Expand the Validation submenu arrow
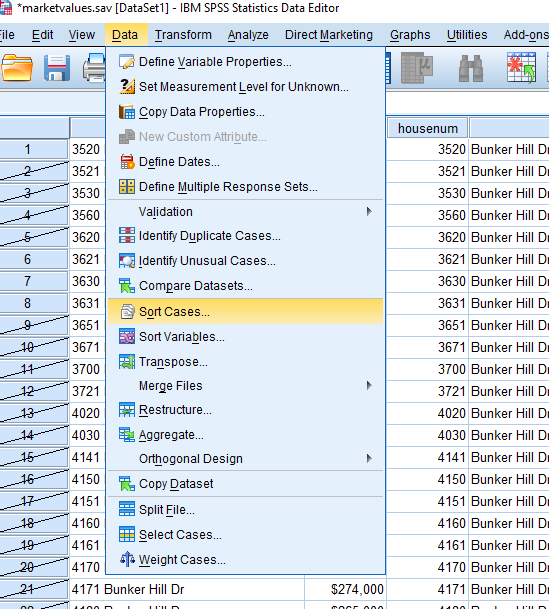 point(369,211)
